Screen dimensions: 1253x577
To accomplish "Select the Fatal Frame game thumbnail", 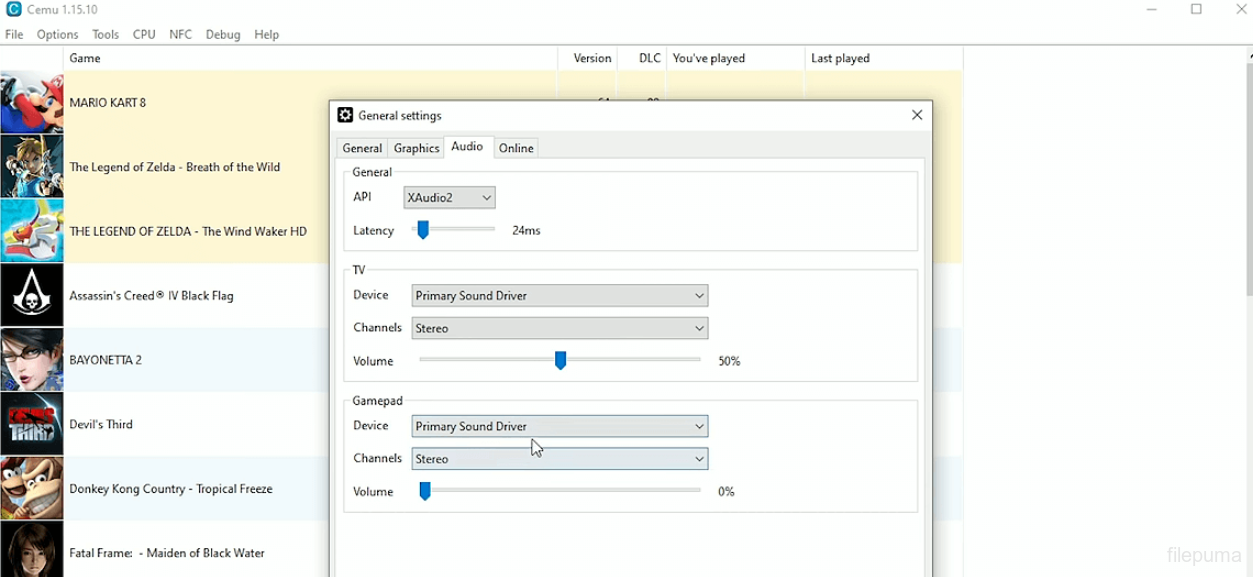I will 32,549.
